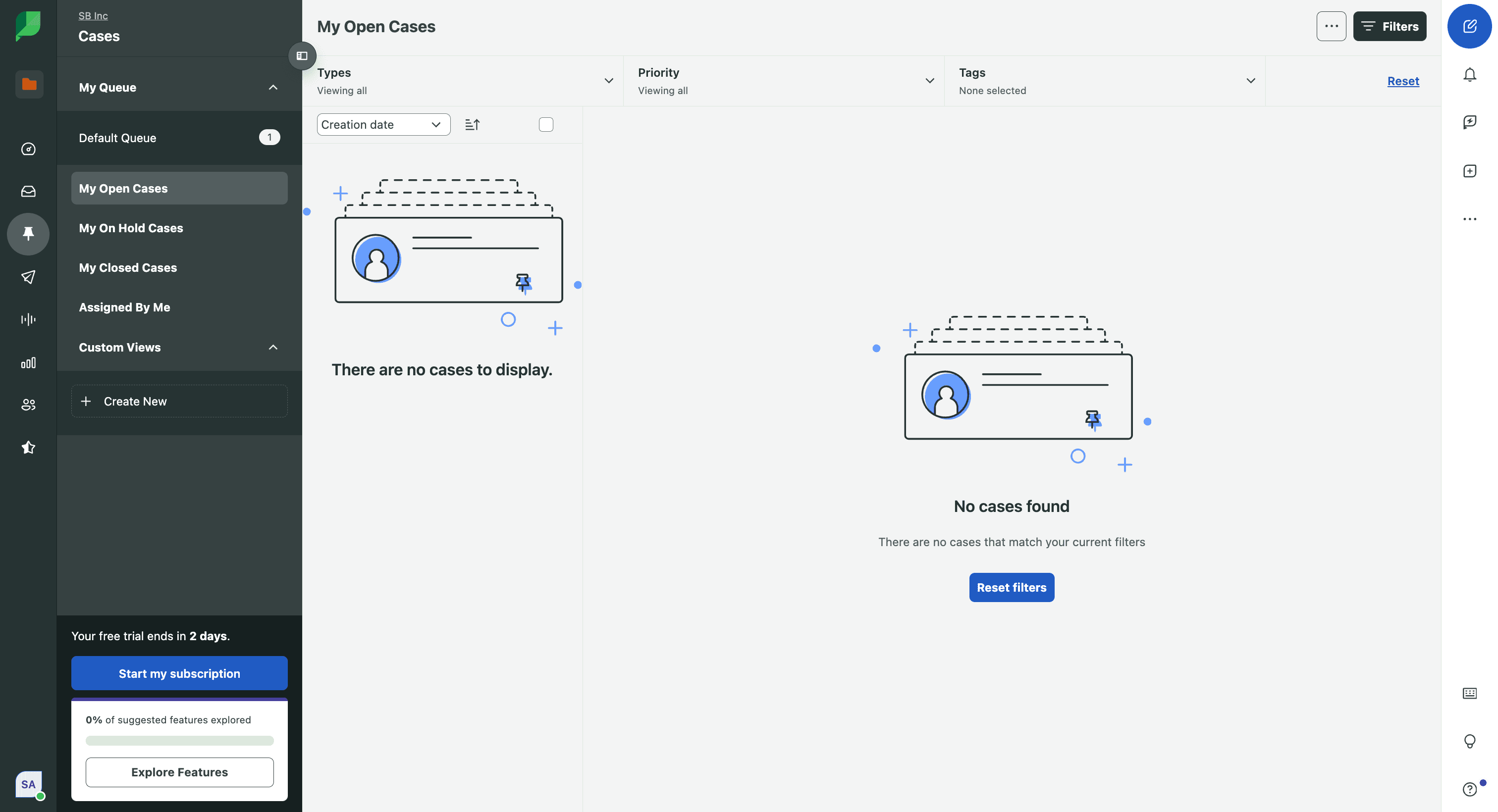Click the features explored progress bar
Image resolution: width=1498 pixels, height=812 pixels.
[x=179, y=741]
